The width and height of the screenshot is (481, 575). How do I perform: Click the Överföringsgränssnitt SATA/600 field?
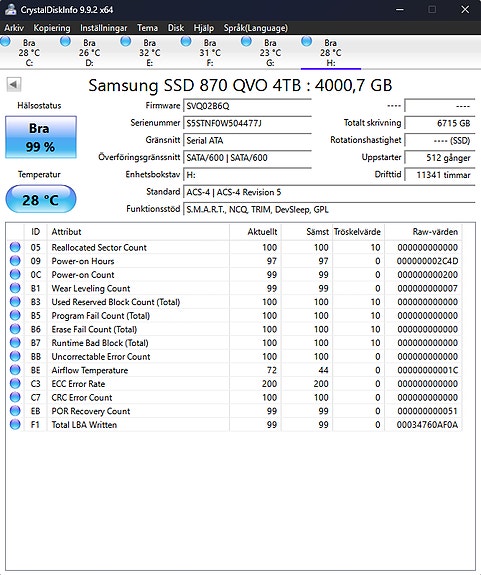247,158
